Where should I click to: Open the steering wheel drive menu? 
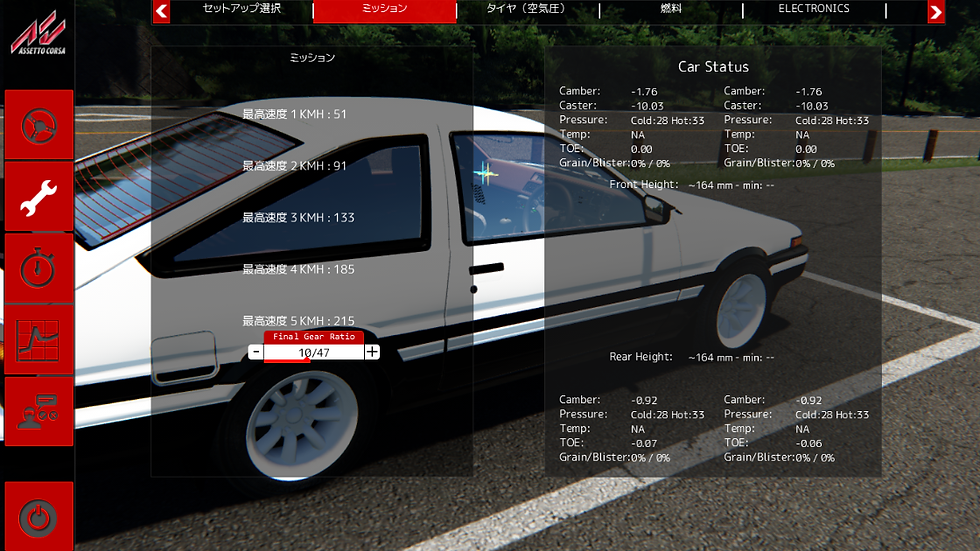(x=39, y=125)
